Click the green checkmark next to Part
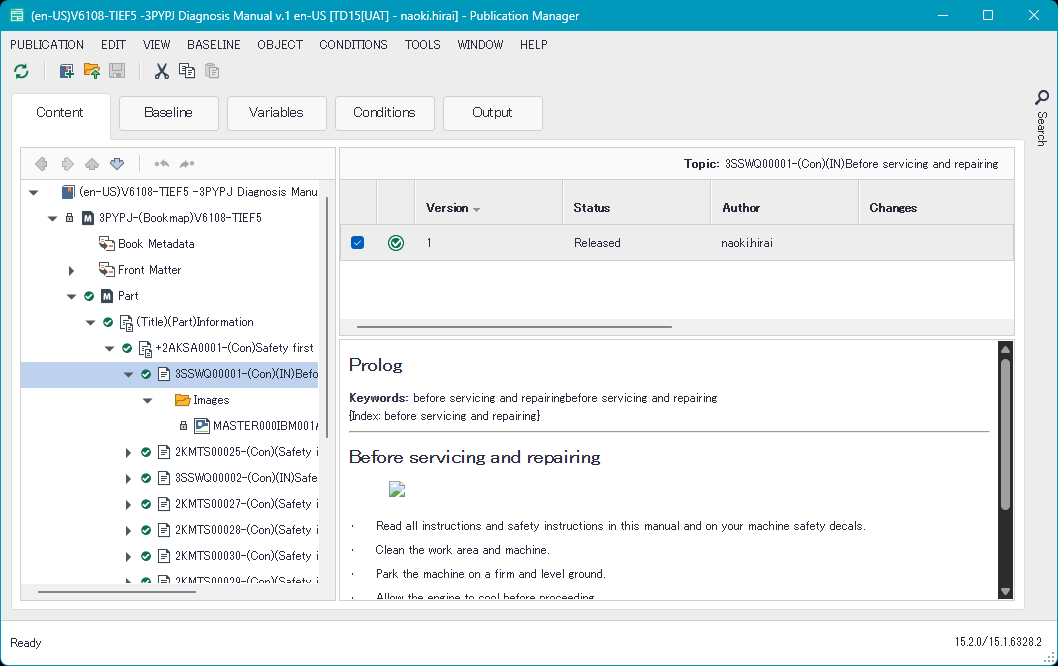Image resolution: width=1058 pixels, height=666 pixels. click(90, 295)
